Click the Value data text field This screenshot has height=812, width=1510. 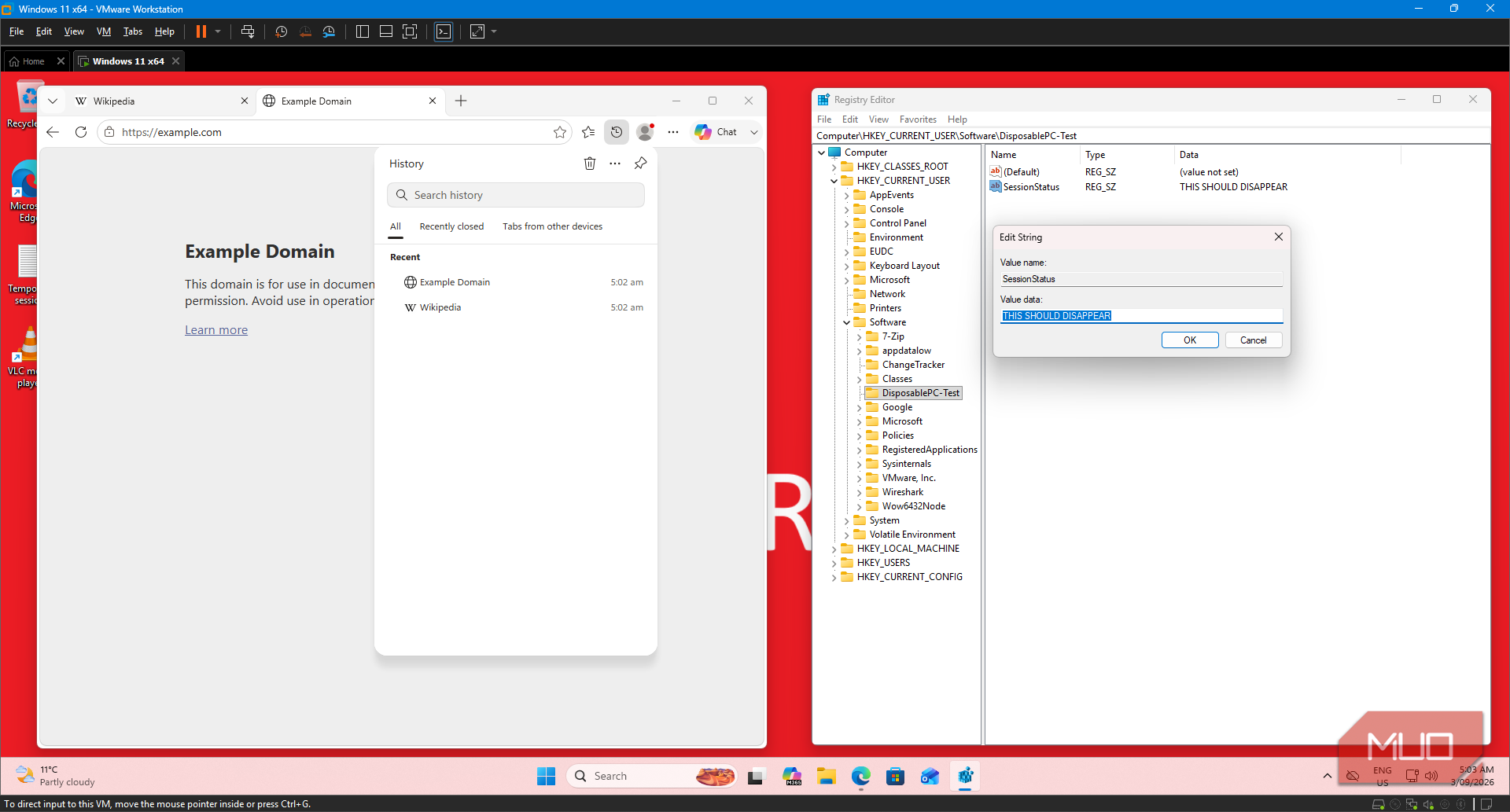1141,316
